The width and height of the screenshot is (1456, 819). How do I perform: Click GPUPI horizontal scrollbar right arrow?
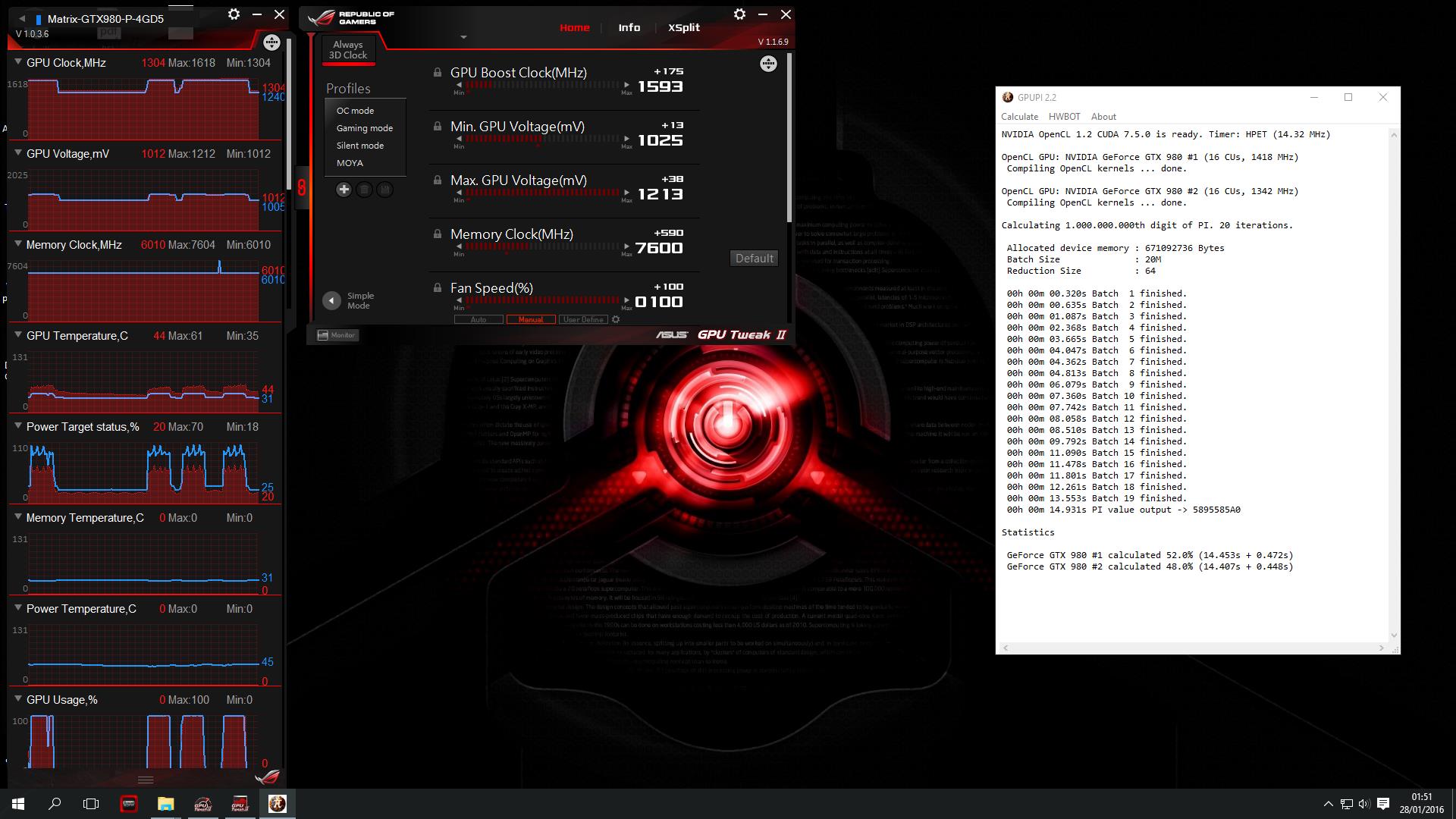click(1381, 648)
